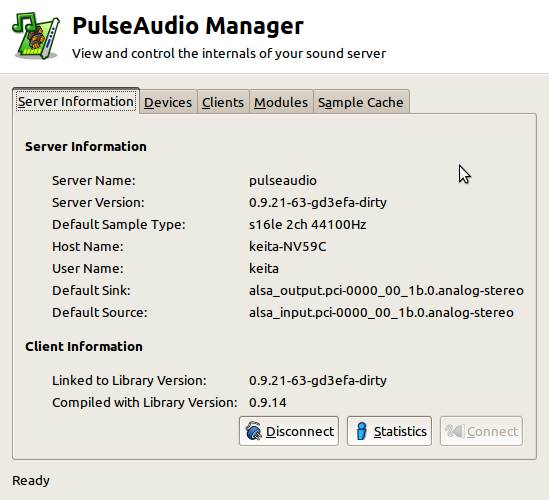The image size is (549, 500).
Task: Click the greyed icon on Connect button
Action: point(455,431)
